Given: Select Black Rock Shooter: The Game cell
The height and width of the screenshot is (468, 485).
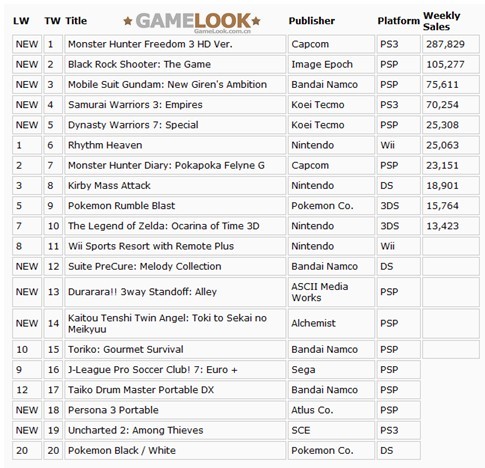Looking at the screenshot, I should coord(175,64).
